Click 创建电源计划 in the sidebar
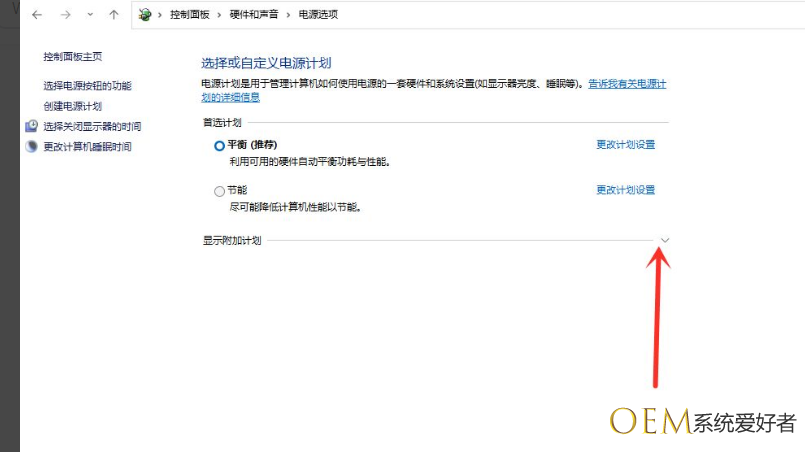 coord(73,106)
